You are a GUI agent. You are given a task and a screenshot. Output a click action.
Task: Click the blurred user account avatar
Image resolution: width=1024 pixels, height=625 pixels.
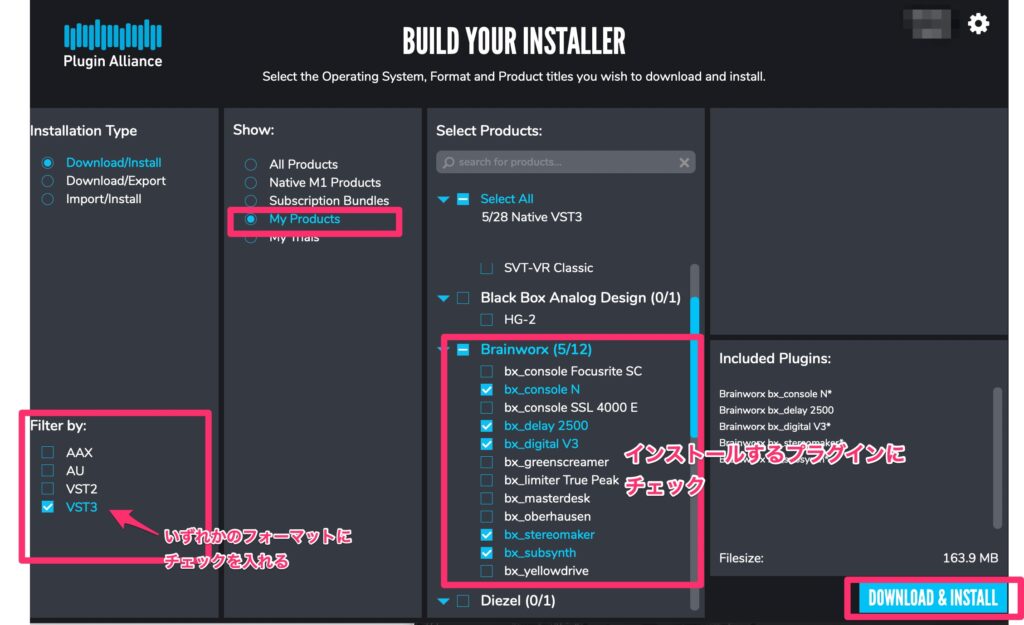coord(926,24)
